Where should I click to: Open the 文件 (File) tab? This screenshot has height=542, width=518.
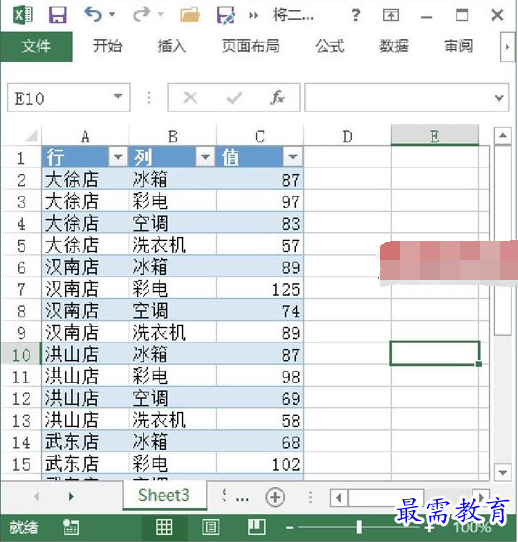tap(36, 46)
